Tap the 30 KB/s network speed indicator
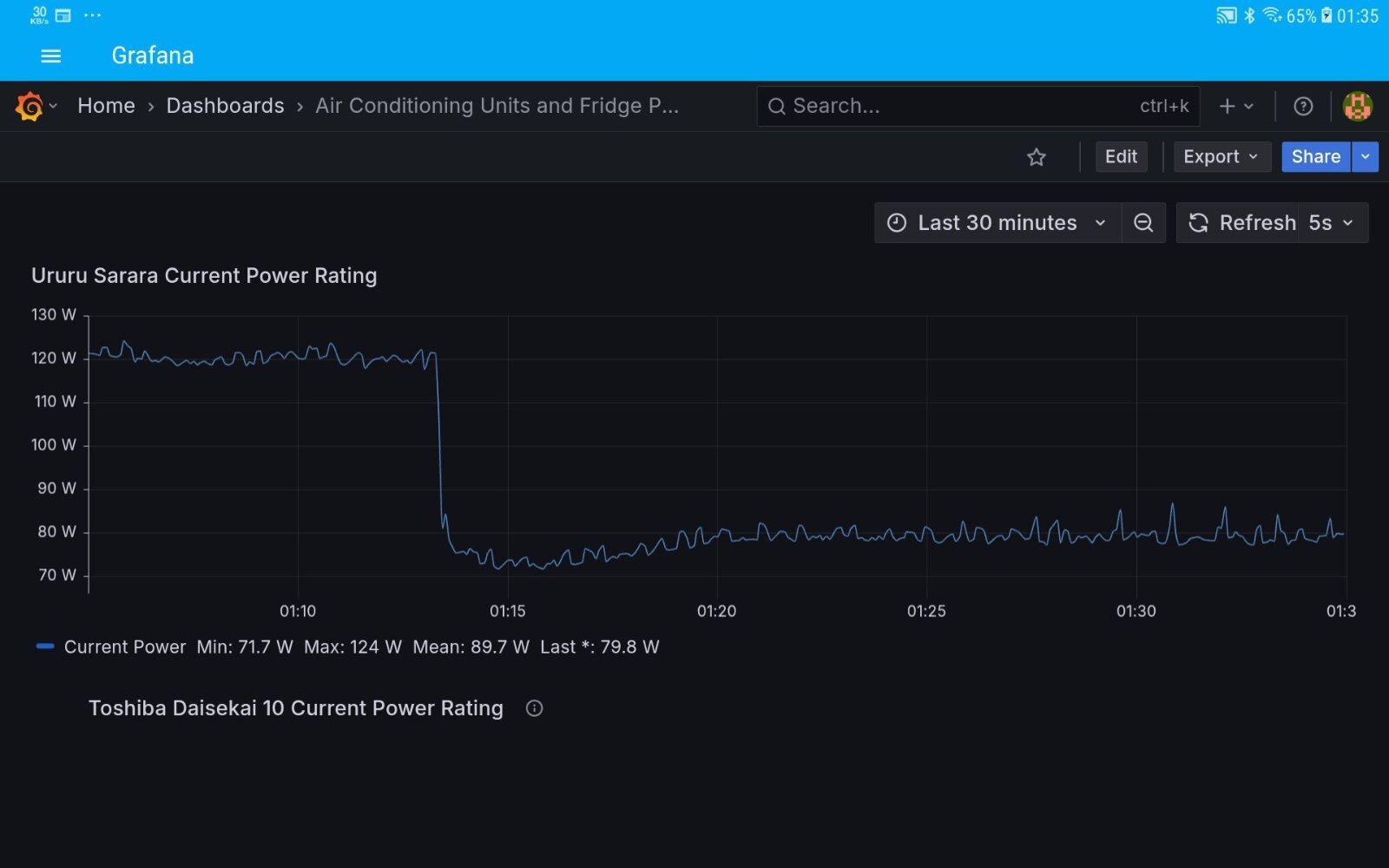This screenshot has height=868, width=1389. (x=39, y=16)
